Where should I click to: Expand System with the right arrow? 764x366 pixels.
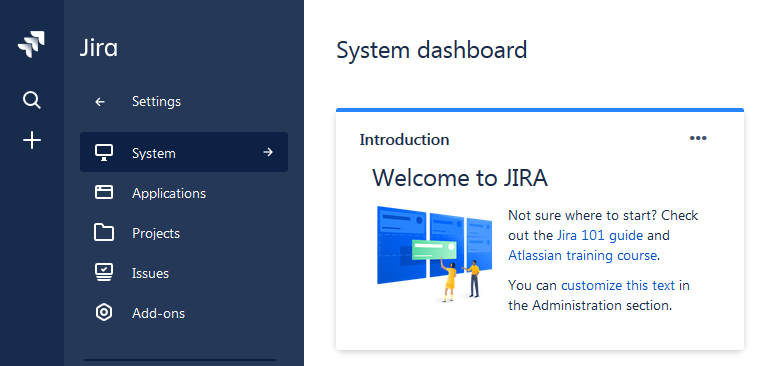click(267, 152)
